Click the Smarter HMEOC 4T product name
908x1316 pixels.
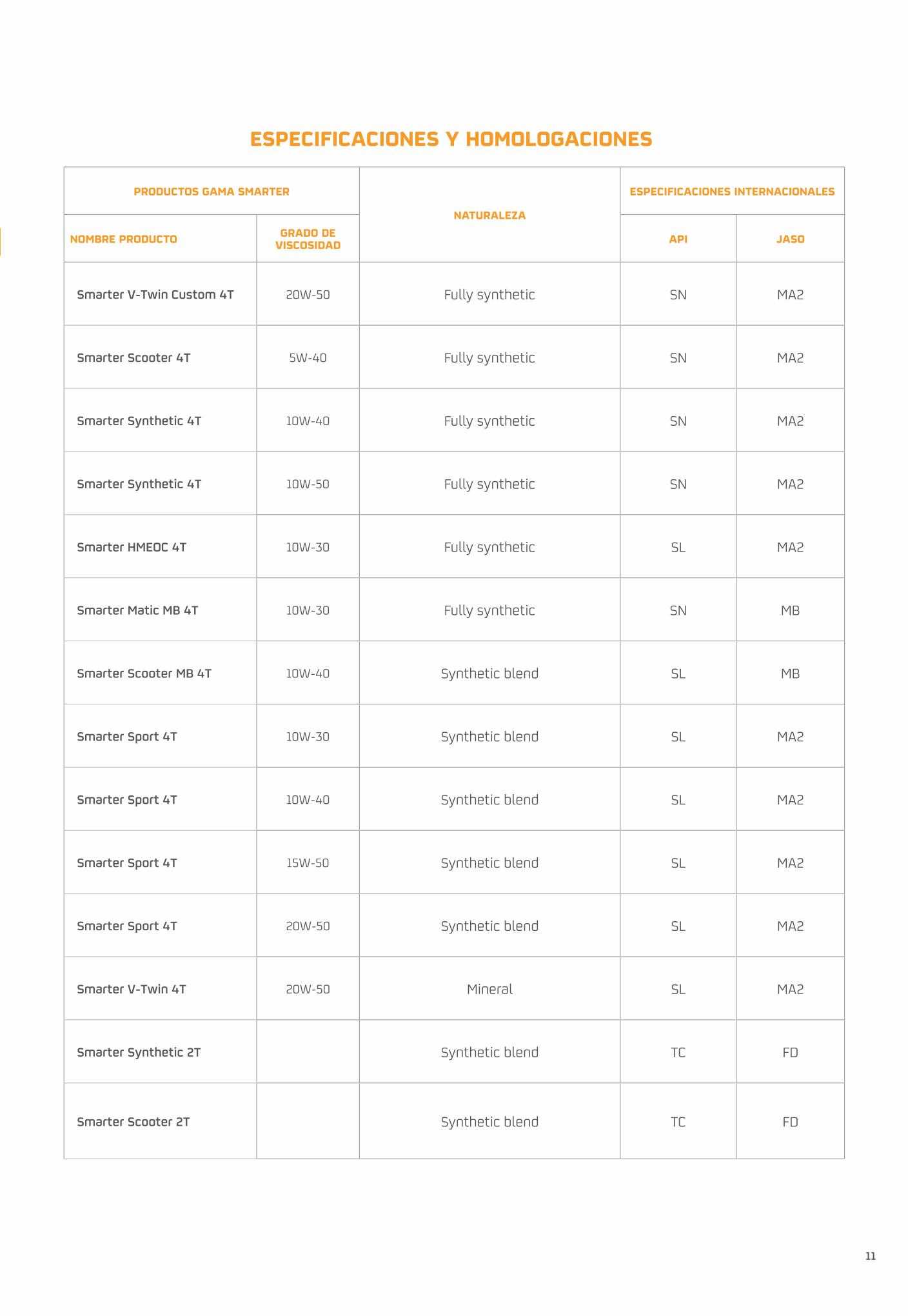coord(132,548)
